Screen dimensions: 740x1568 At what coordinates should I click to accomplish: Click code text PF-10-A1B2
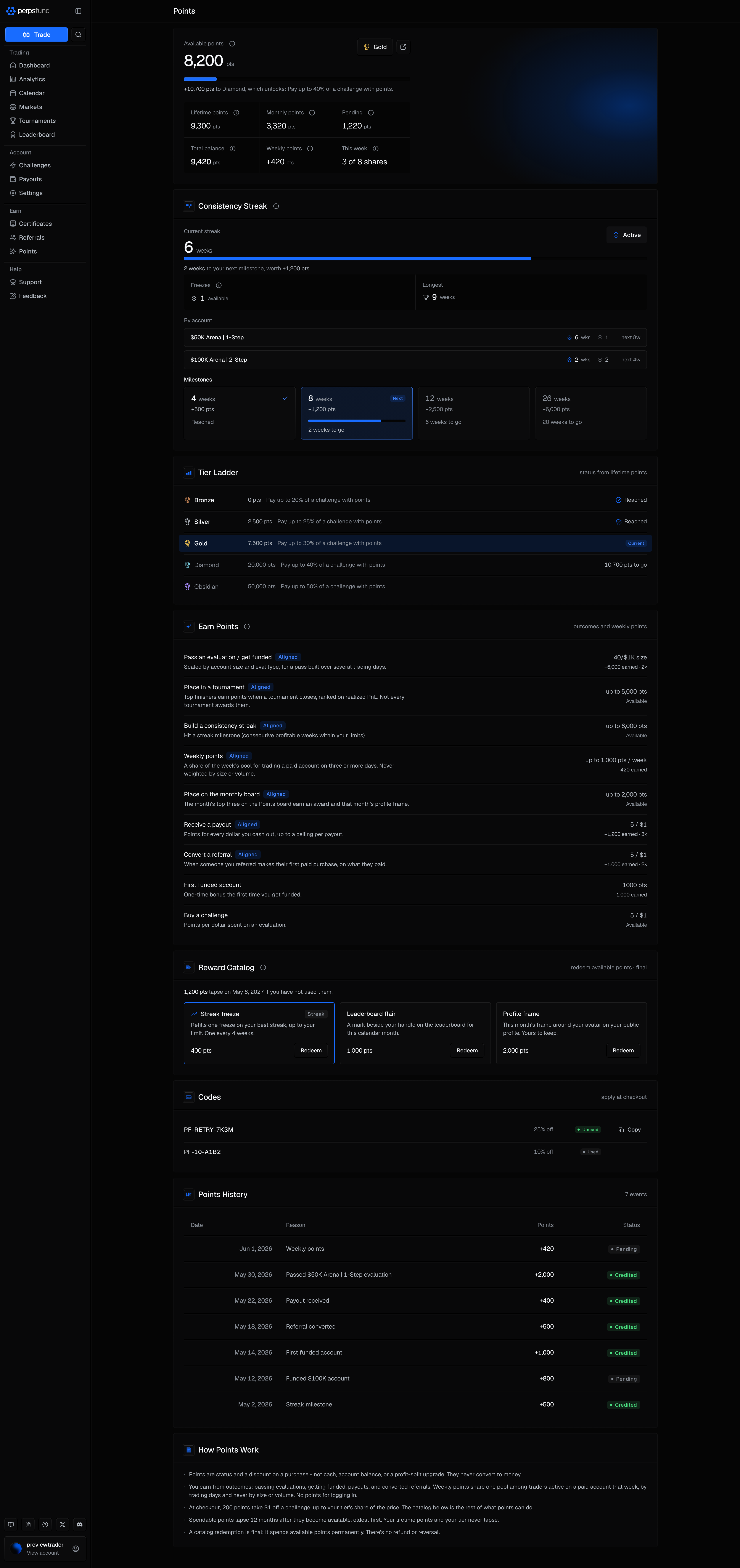202,1152
